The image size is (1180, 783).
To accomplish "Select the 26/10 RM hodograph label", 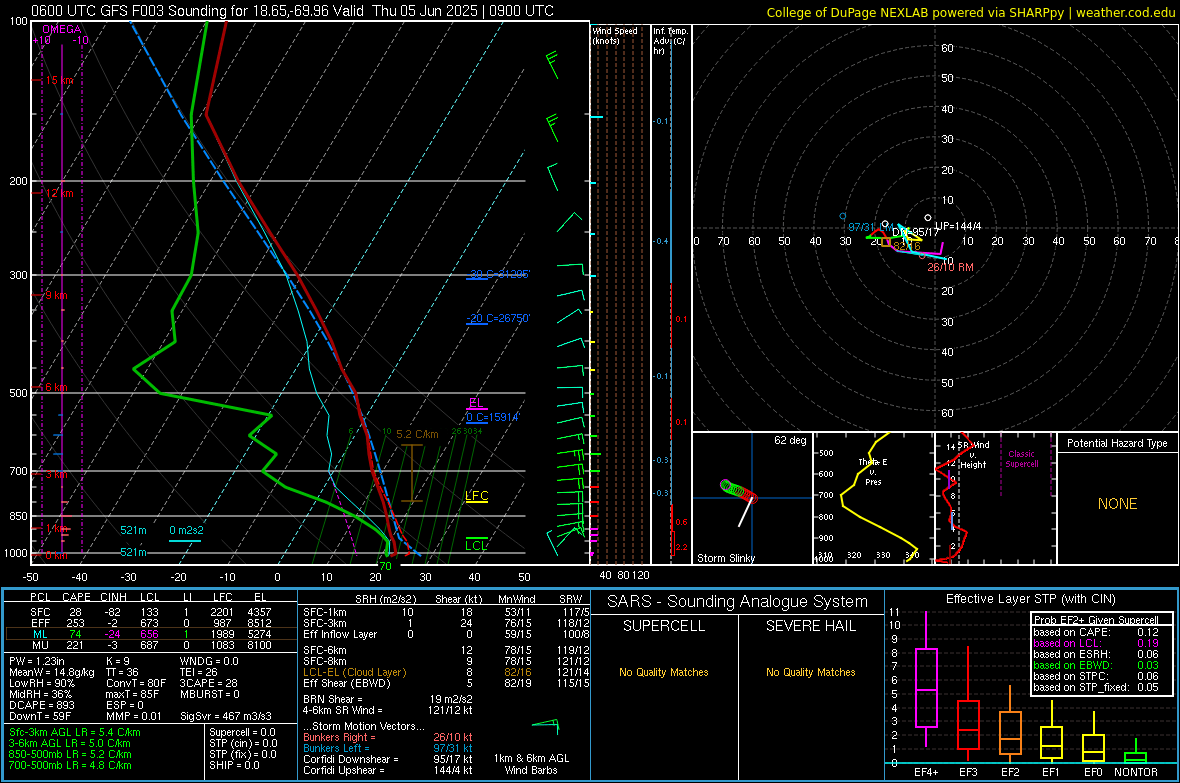I will pos(950,267).
